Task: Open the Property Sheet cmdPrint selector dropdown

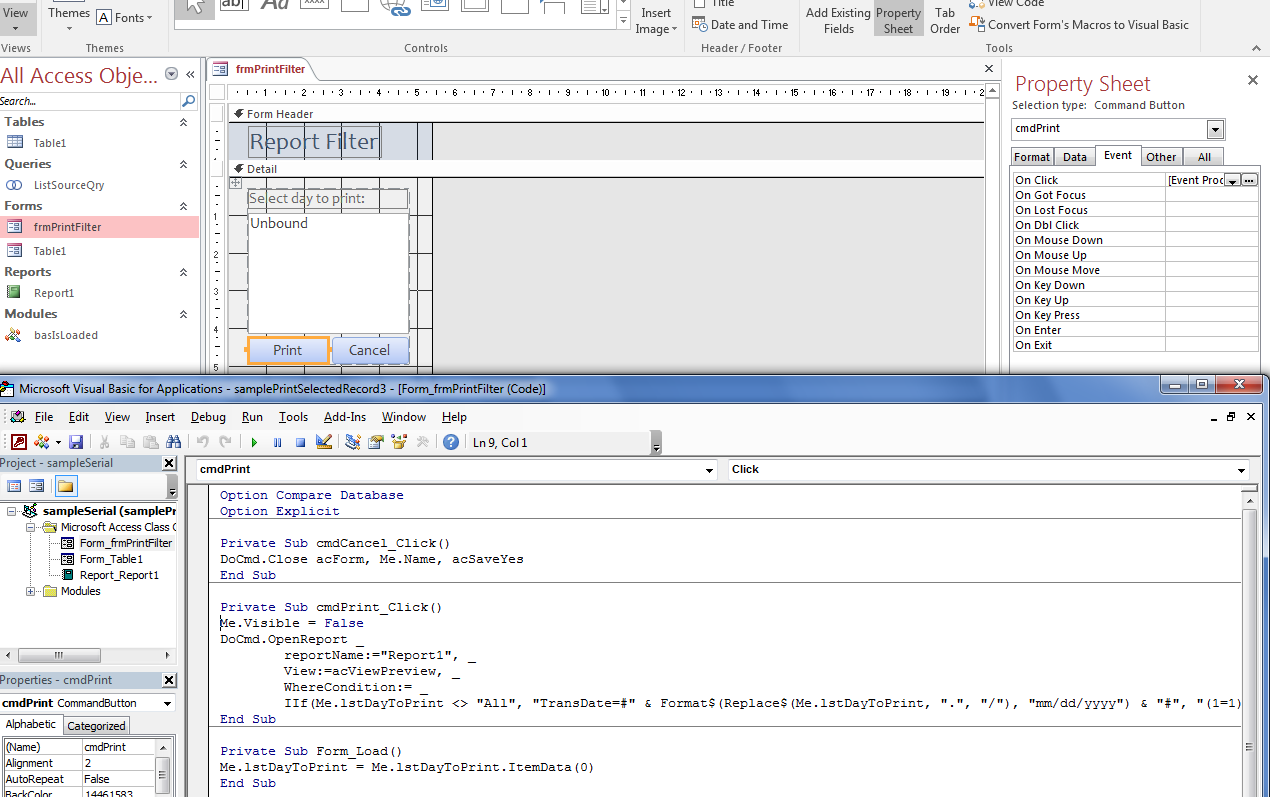Action: pyautogui.click(x=1215, y=129)
